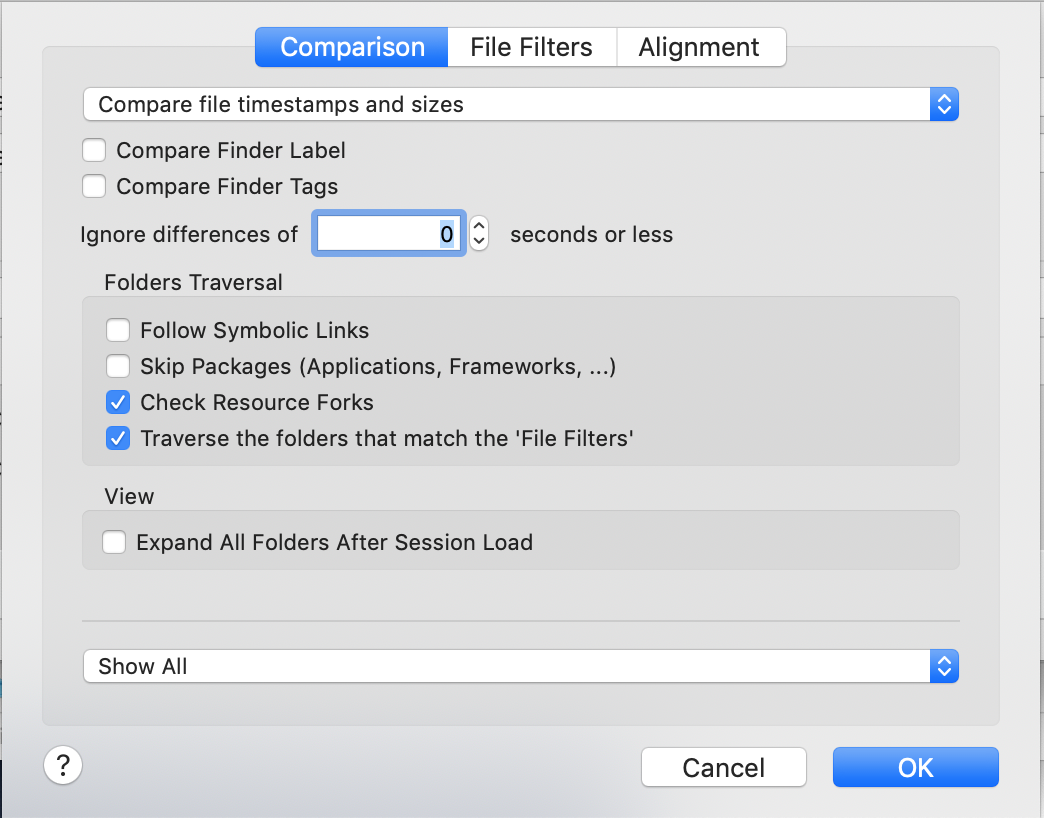Image resolution: width=1044 pixels, height=818 pixels.
Task: Uncheck Check Resource Forks option
Action: click(x=118, y=403)
